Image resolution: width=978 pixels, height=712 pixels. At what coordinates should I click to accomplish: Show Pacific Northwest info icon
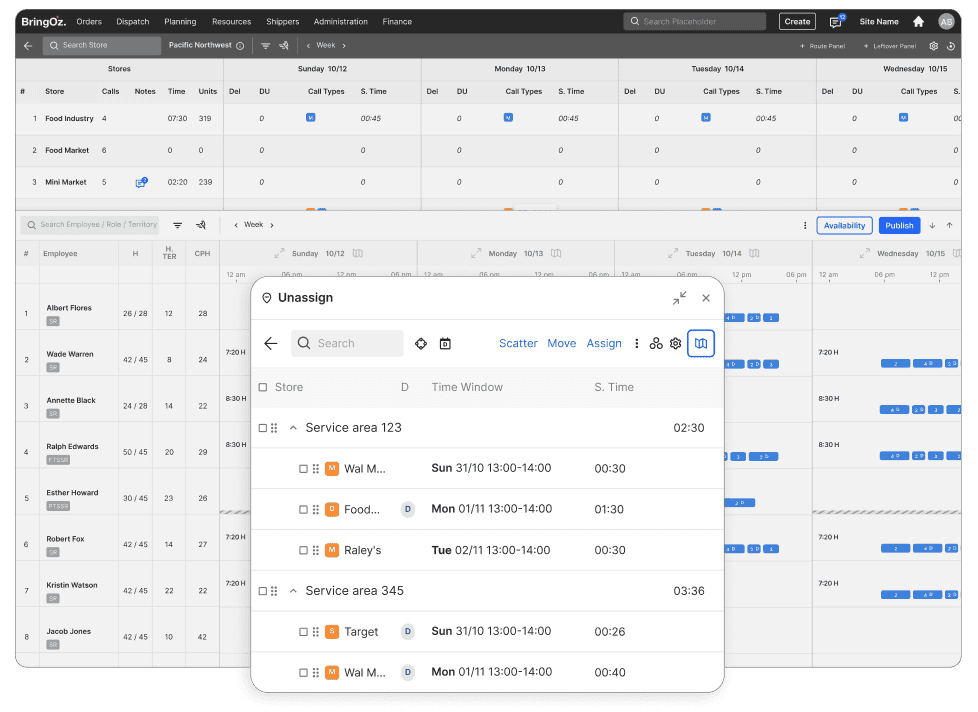point(240,46)
